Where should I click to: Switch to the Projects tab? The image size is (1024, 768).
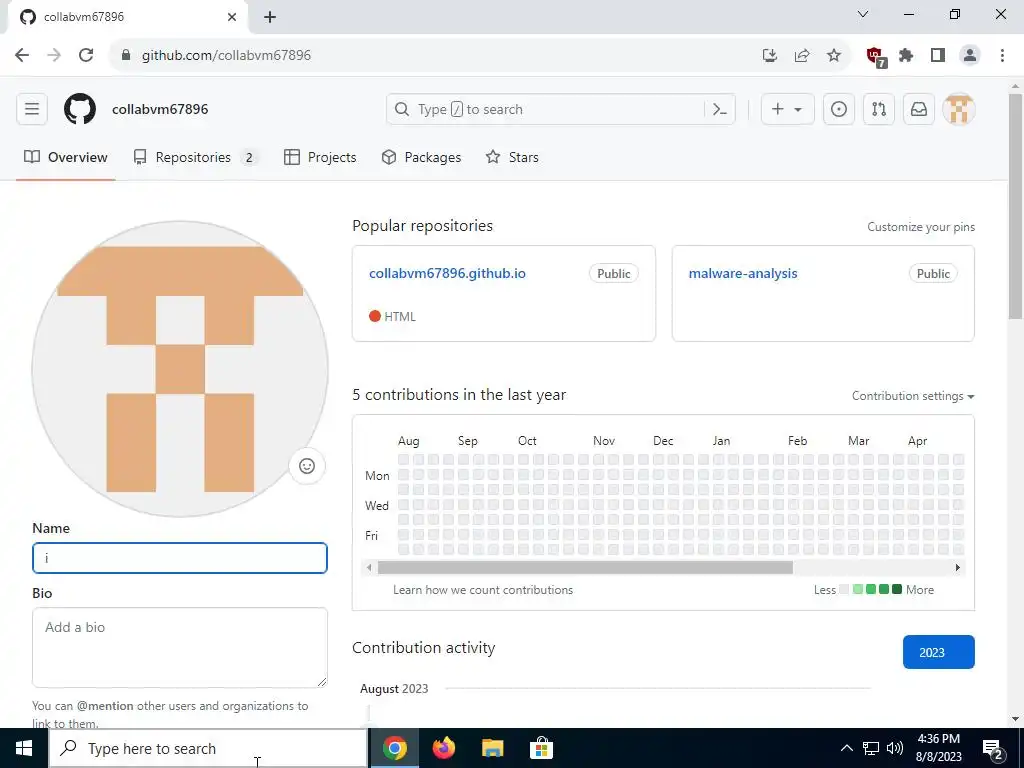coord(320,157)
